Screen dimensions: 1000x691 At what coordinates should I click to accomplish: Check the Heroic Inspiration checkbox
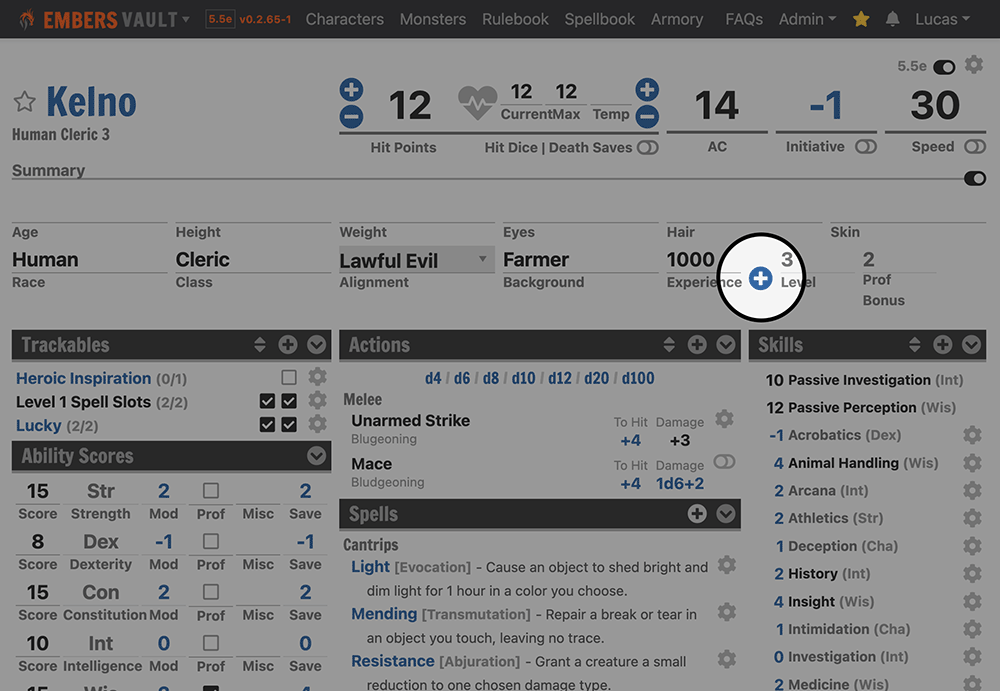(x=289, y=378)
